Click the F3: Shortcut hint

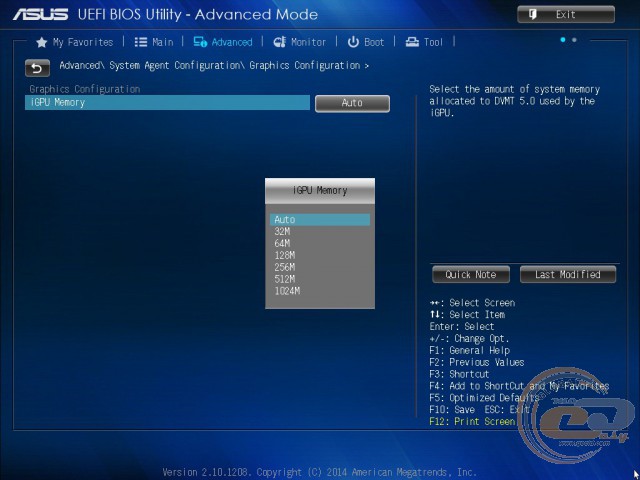coord(459,374)
